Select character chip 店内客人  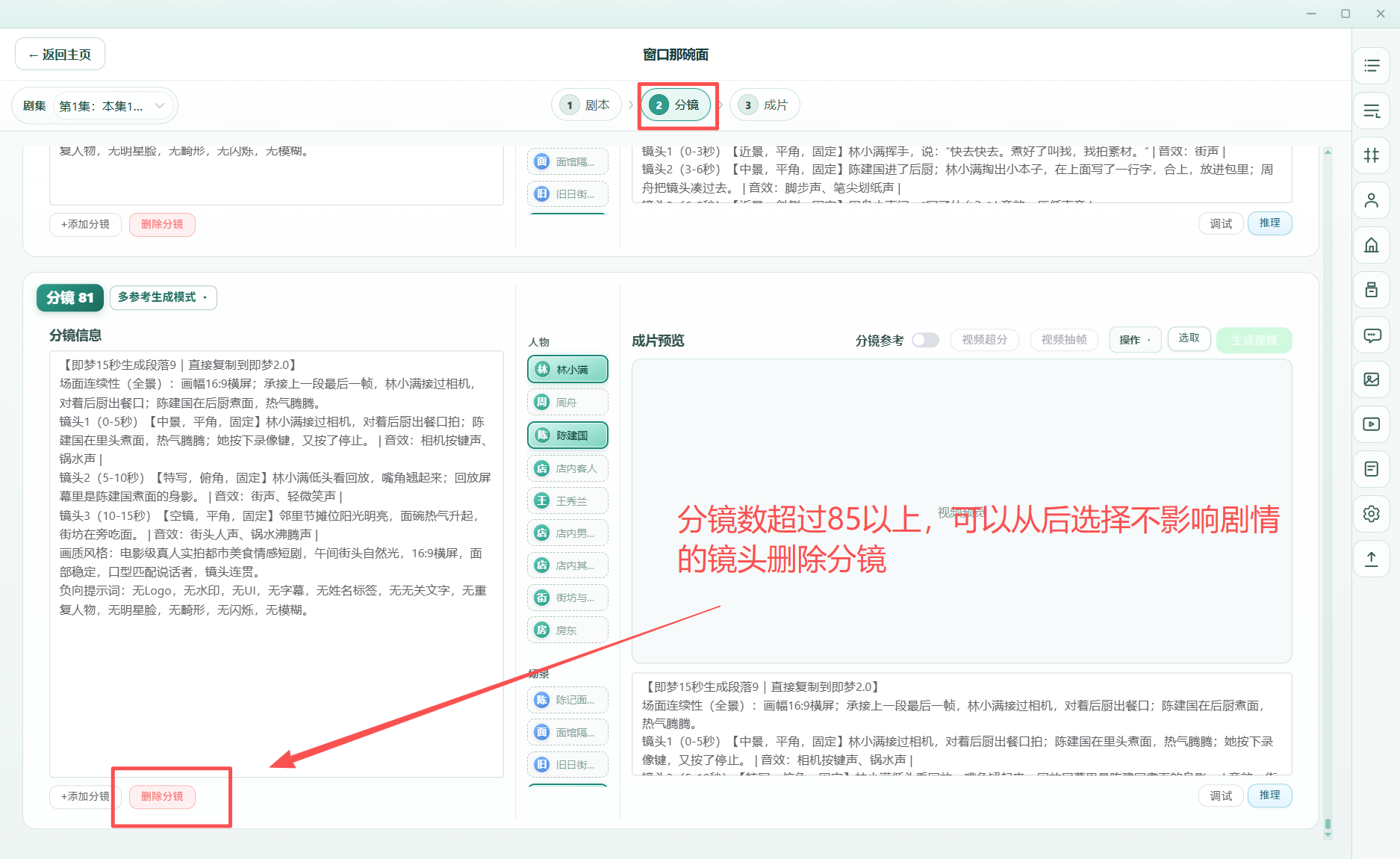coord(567,468)
